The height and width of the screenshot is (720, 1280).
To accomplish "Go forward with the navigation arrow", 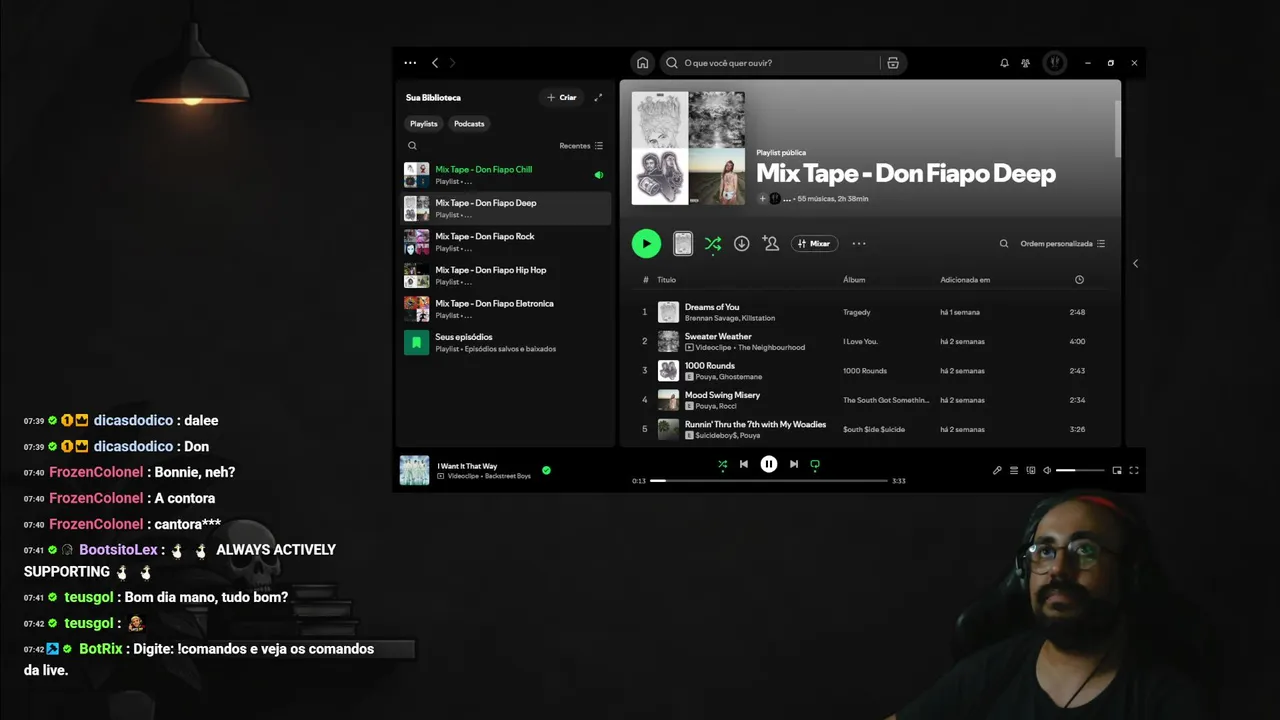I will point(452,63).
